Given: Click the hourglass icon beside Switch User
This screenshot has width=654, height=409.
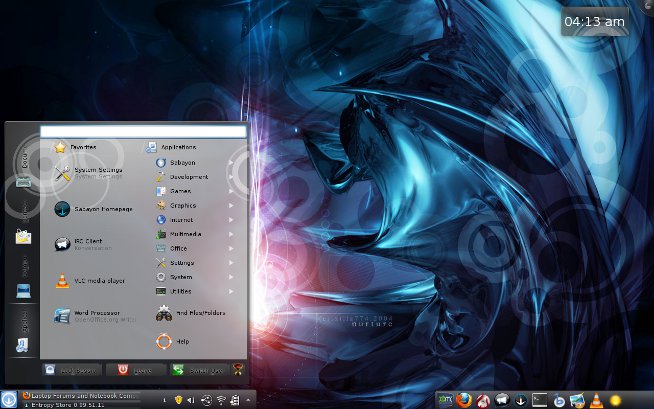Looking at the screenshot, I should pos(238,369).
